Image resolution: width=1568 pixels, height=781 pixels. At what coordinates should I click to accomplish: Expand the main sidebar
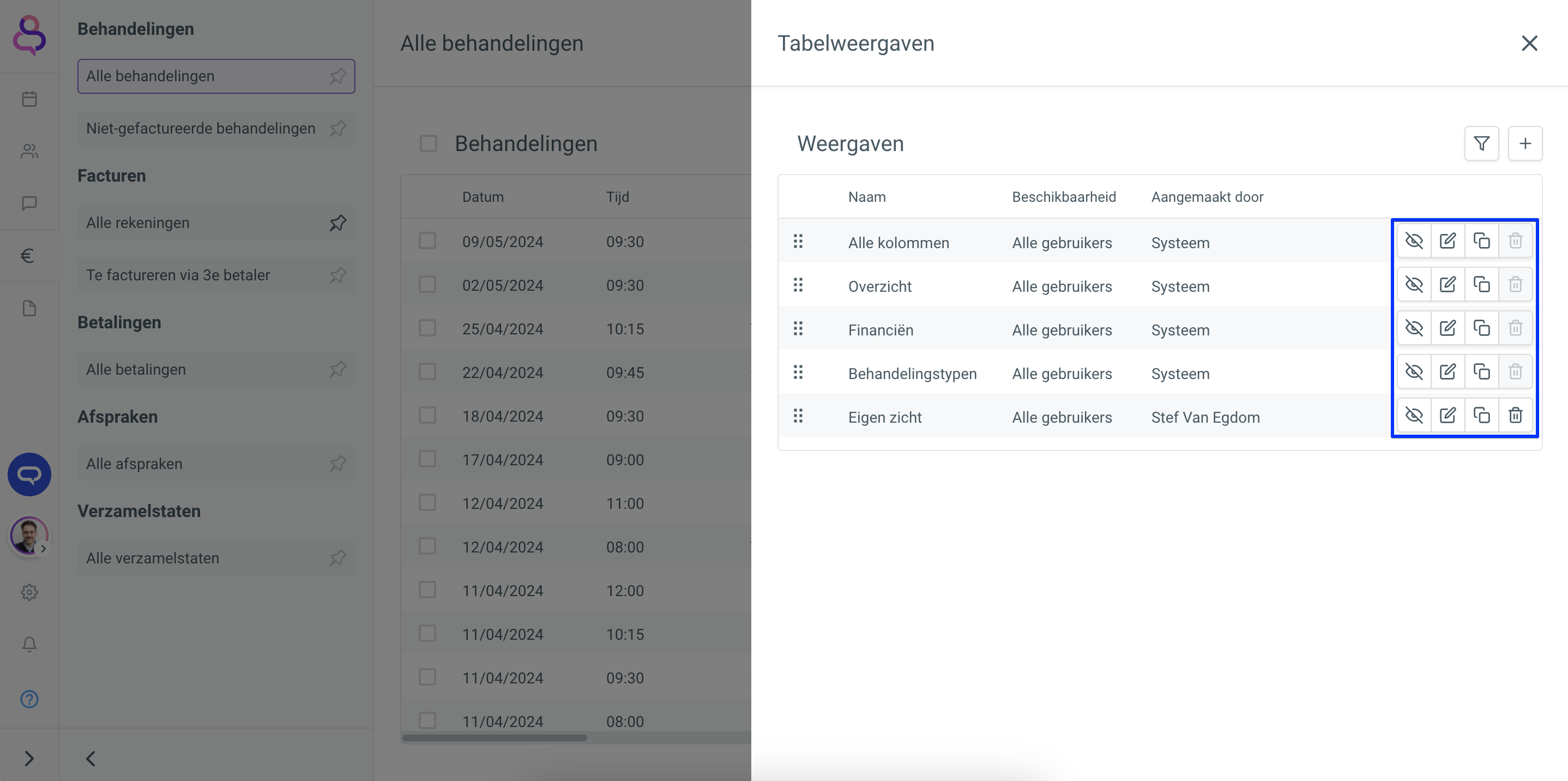pos(29,759)
